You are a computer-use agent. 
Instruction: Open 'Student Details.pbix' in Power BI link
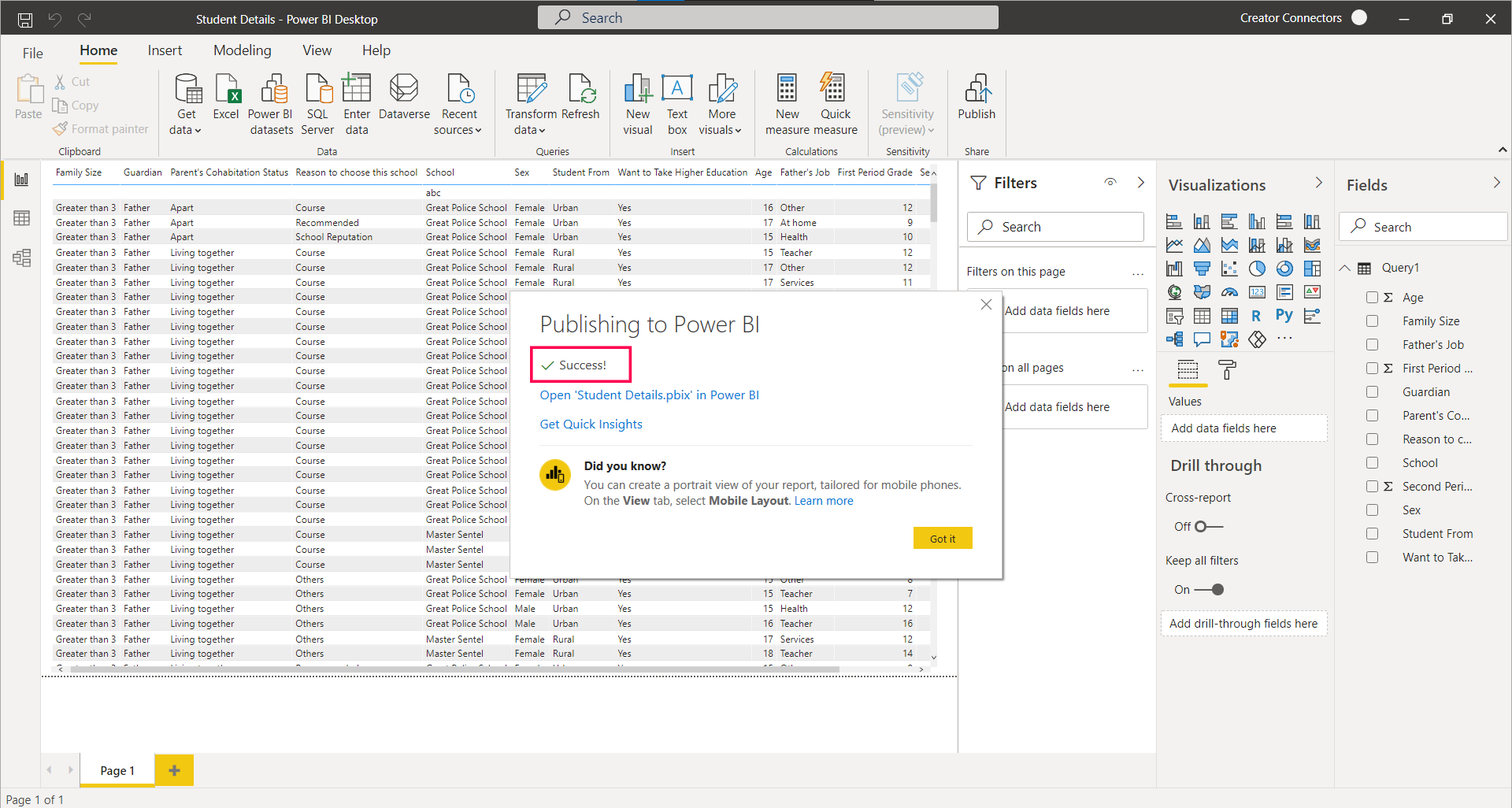coord(649,395)
